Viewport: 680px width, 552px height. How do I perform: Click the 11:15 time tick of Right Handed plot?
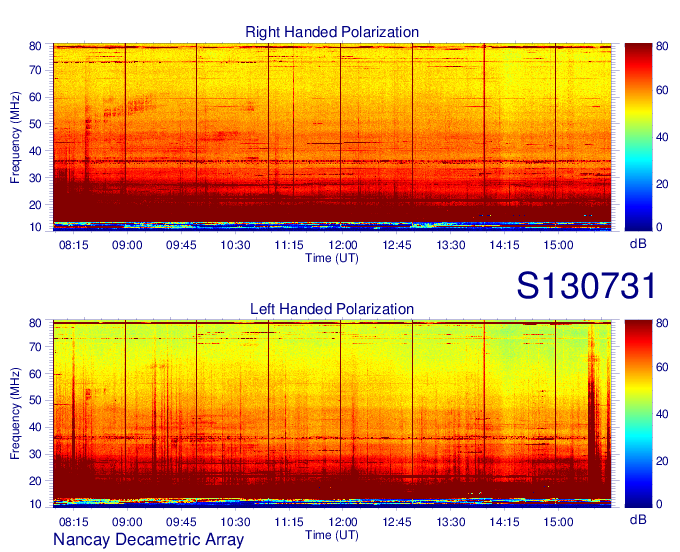click(289, 245)
